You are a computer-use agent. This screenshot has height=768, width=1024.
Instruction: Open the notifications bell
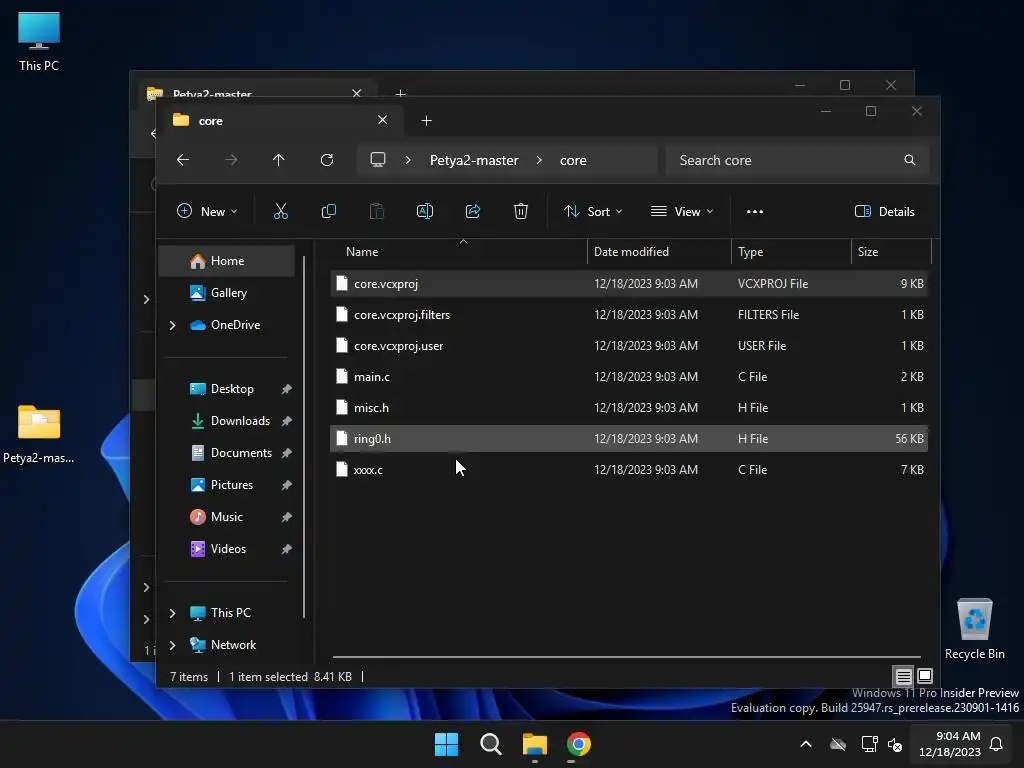(x=997, y=744)
